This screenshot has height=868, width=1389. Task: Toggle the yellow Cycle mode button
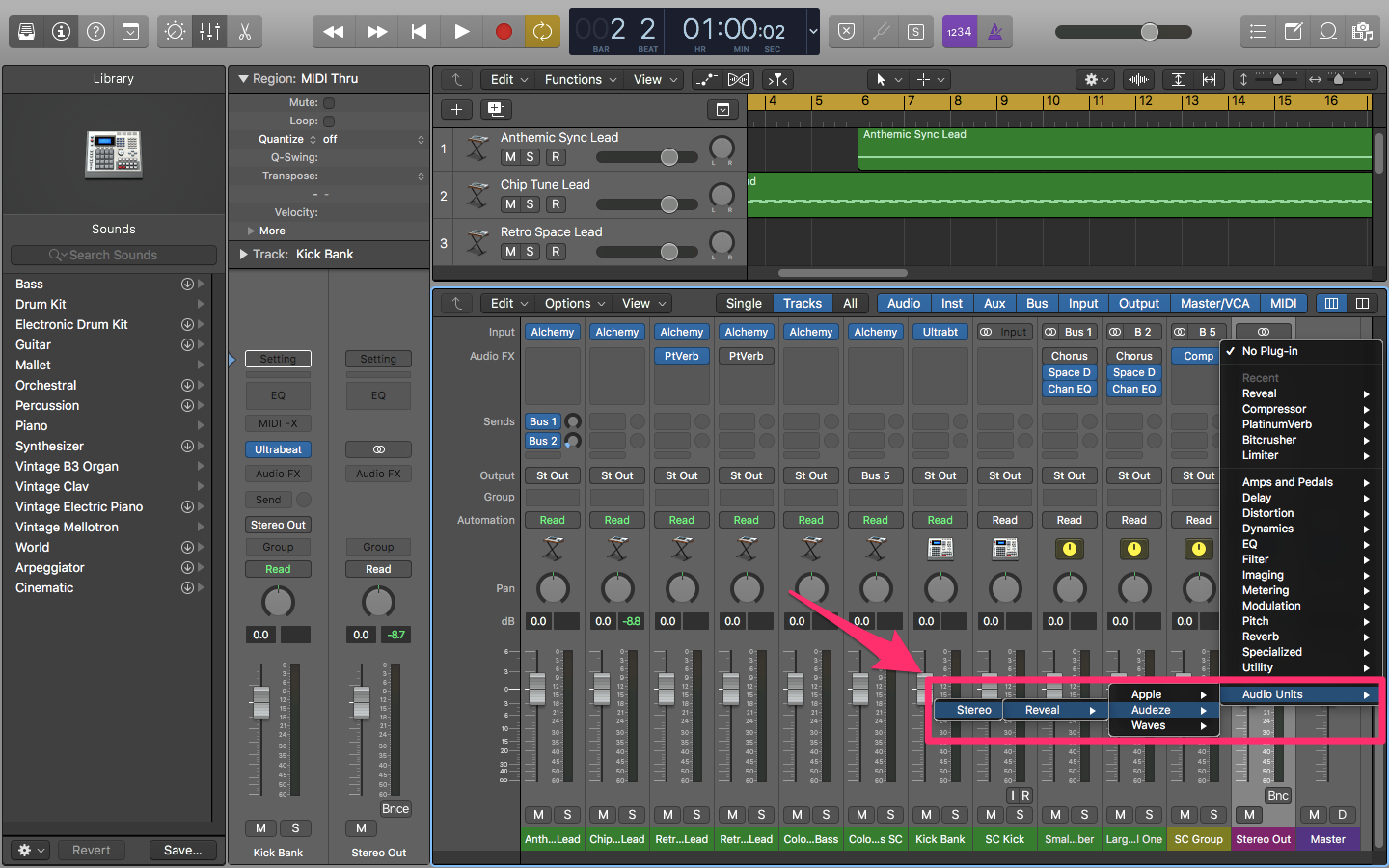542,32
